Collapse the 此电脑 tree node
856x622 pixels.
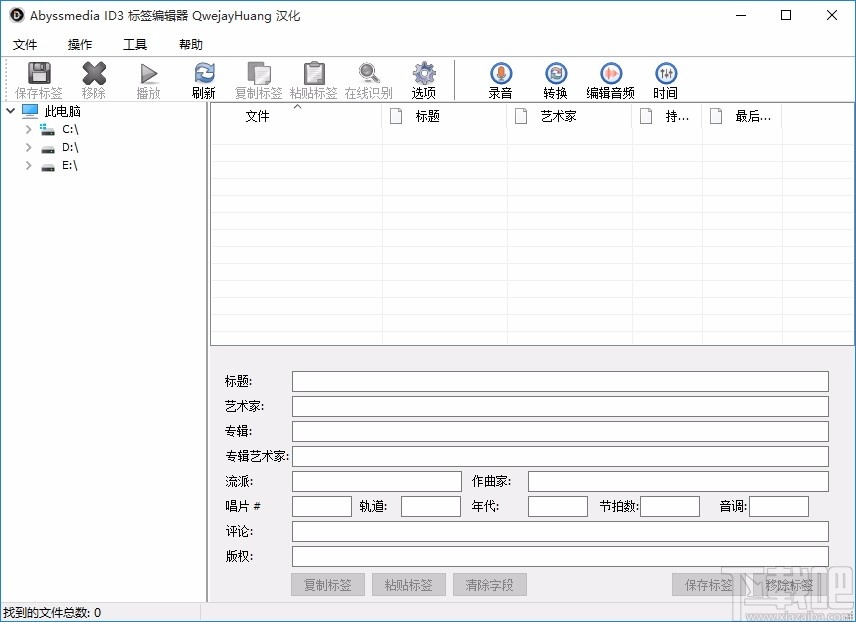(11, 111)
